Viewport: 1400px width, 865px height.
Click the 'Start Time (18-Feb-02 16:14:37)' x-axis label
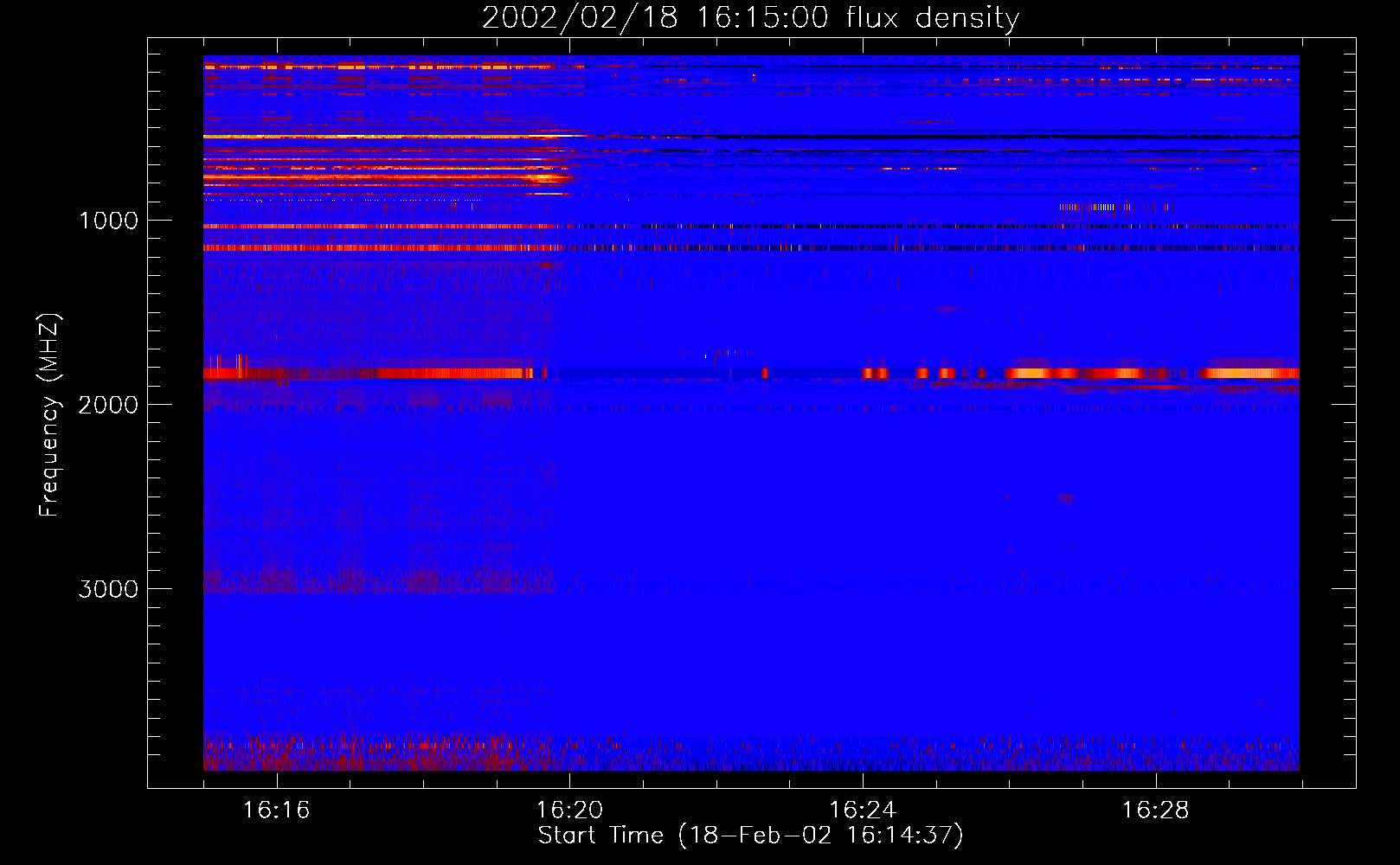tap(750, 835)
